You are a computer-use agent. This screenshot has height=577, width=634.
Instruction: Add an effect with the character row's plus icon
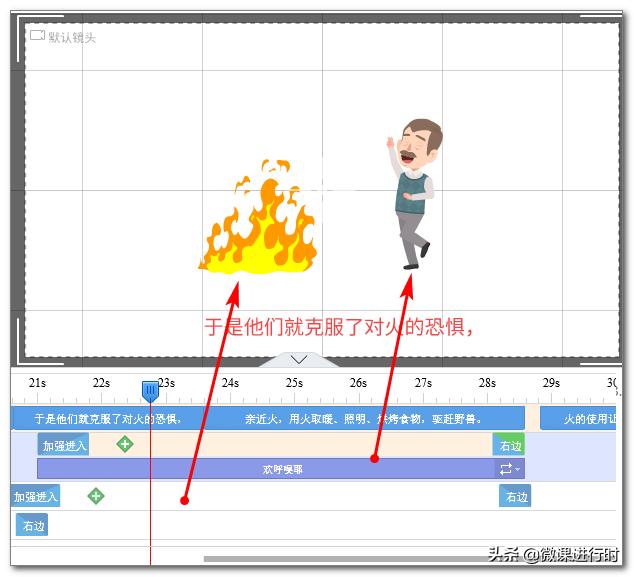point(125,444)
